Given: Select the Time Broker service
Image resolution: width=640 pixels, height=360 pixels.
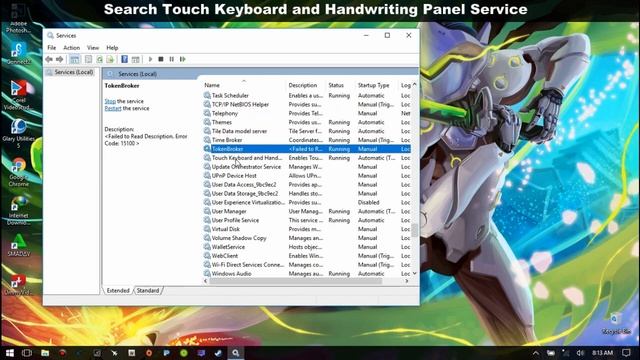Looking at the screenshot, I should 307,140.
